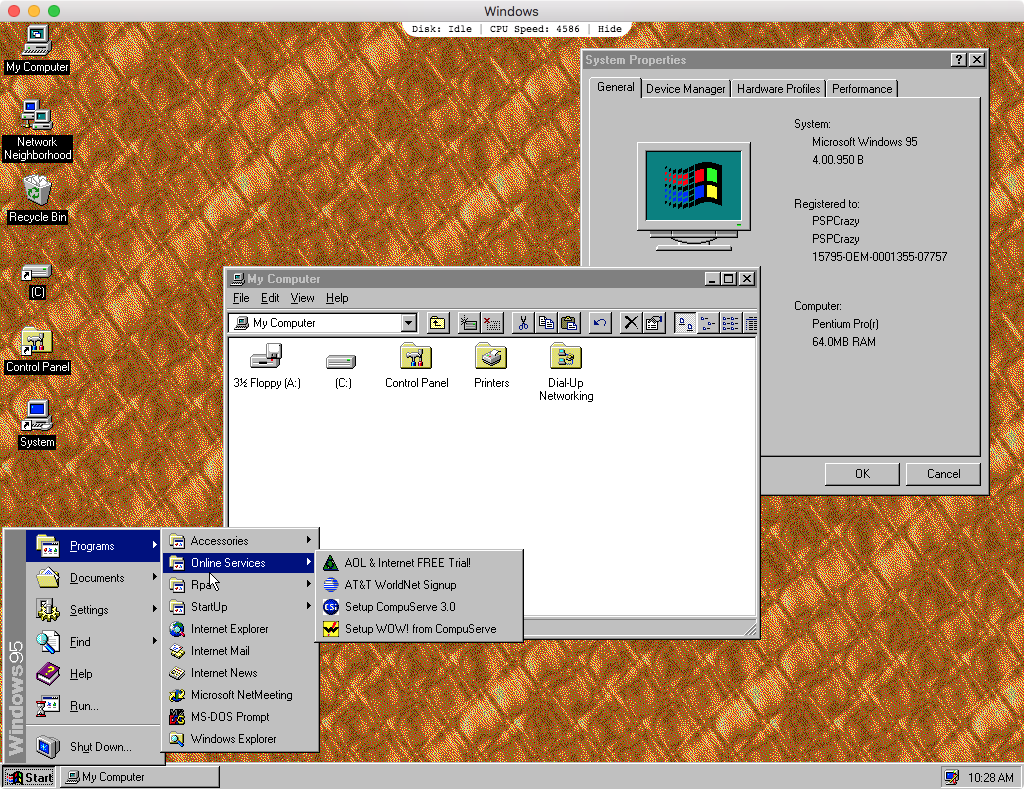Click the Undo toolbar icon

tap(600, 323)
